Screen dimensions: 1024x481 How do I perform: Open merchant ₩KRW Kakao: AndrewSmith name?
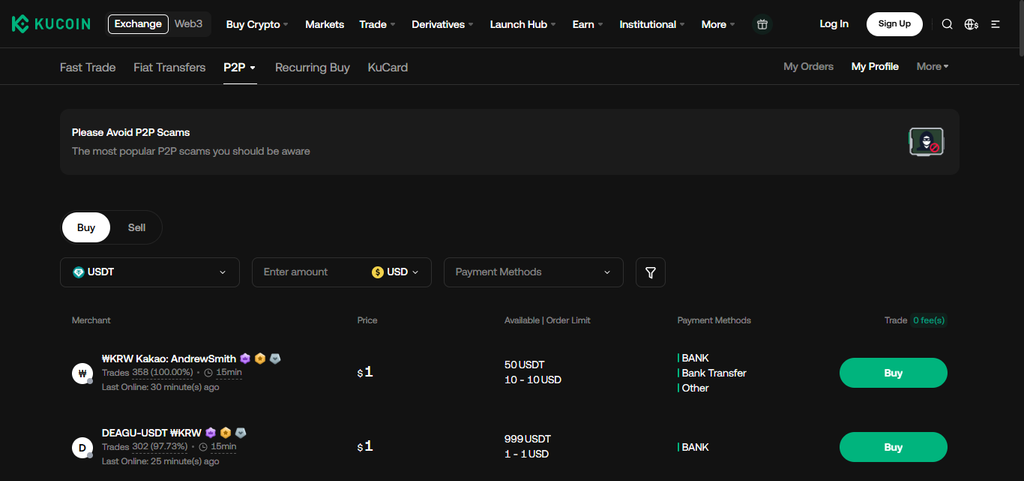tap(169, 358)
